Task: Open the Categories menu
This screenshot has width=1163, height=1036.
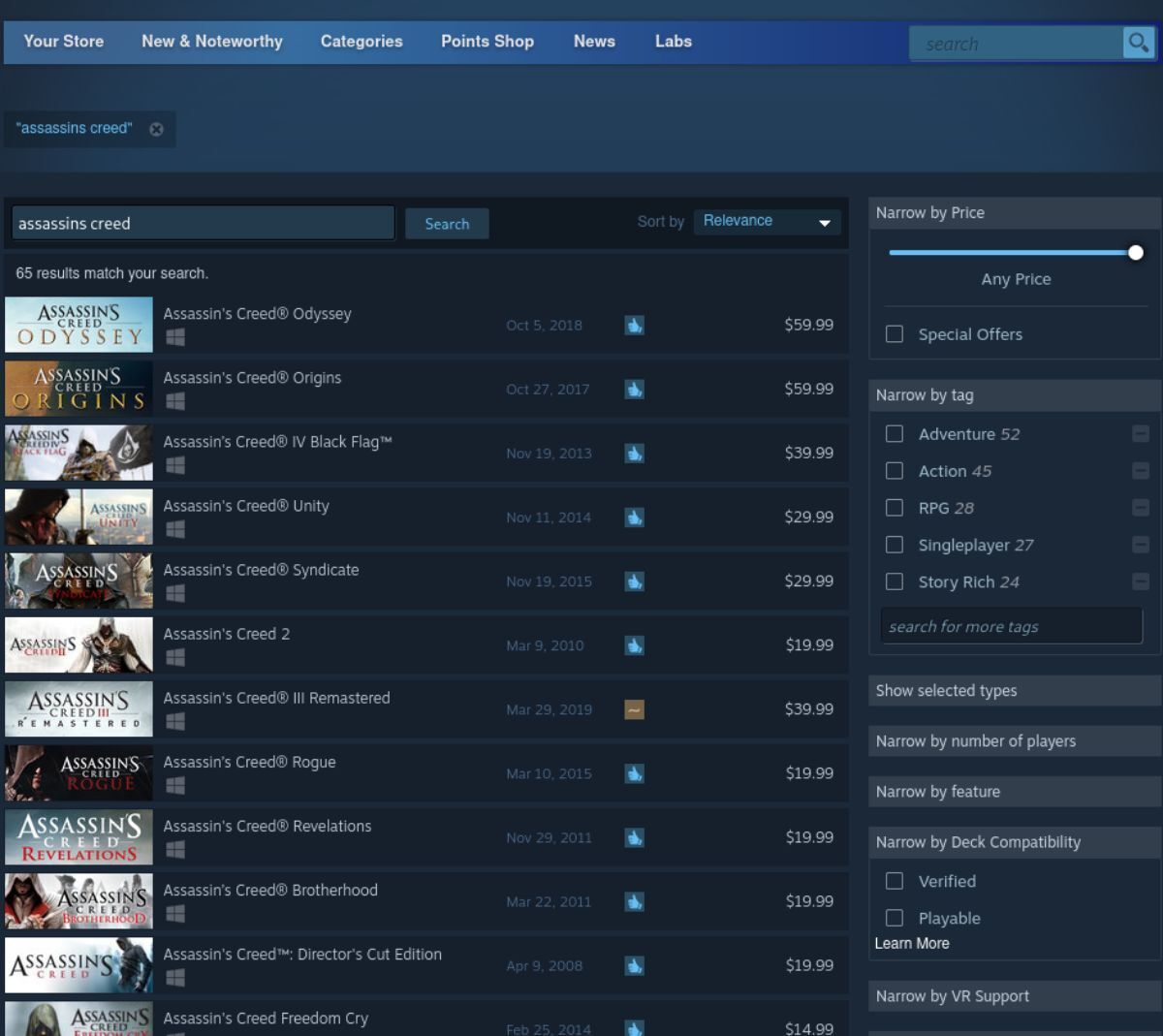Action: pyautogui.click(x=361, y=42)
